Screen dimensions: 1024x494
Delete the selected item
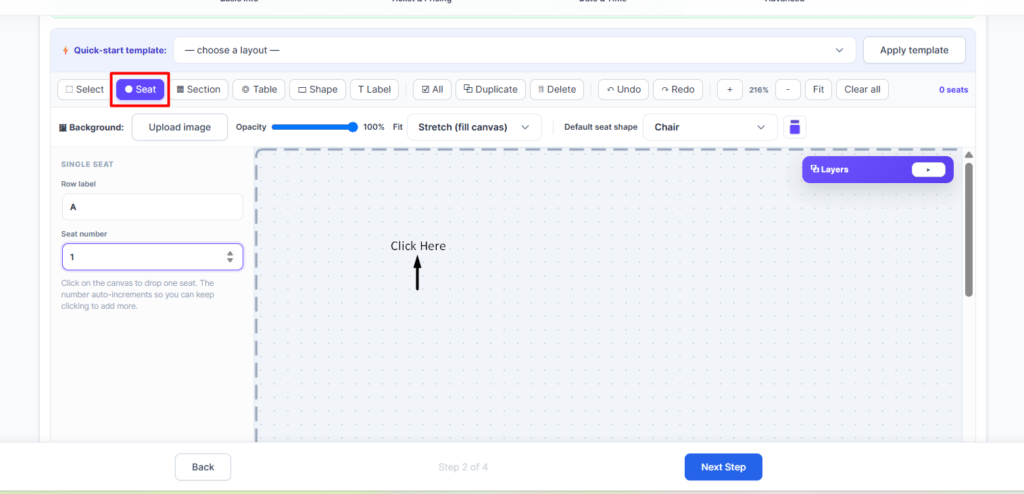coord(557,90)
